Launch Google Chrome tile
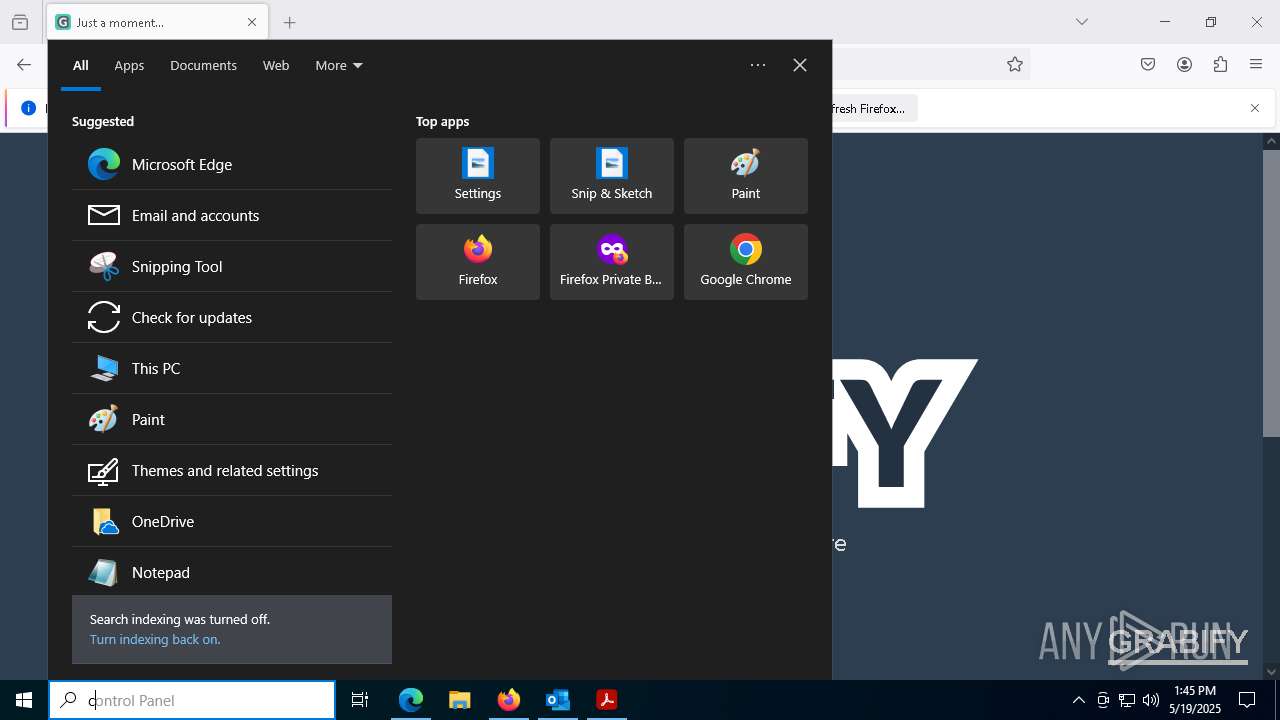 tap(746, 262)
